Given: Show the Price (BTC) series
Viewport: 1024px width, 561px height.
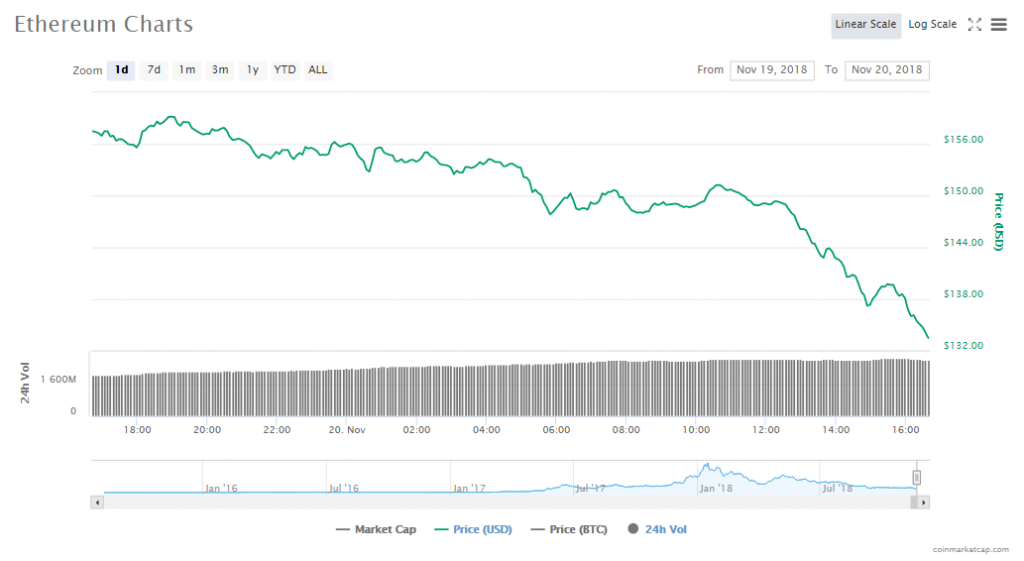Looking at the screenshot, I should click(x=569, y=529).
